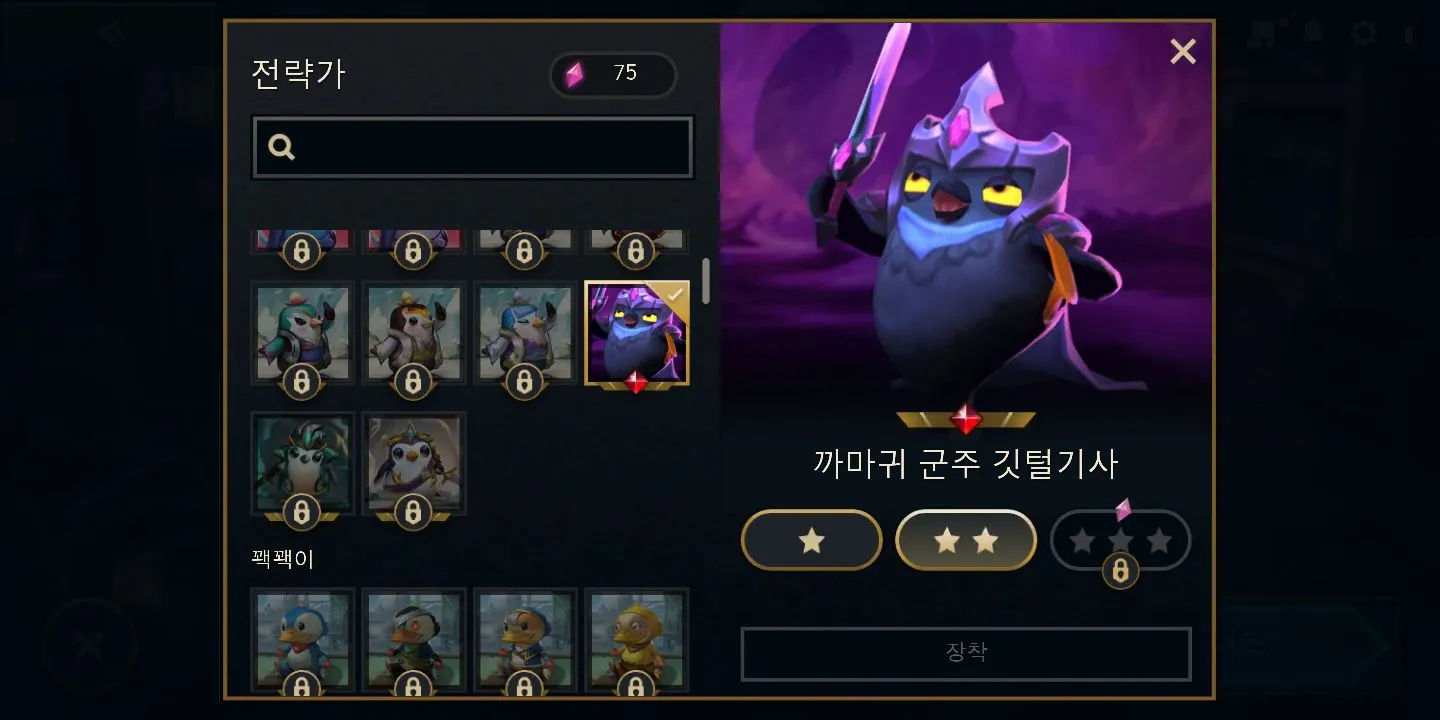Click the tactician list scrollbar handle

[x=706, y=281]
